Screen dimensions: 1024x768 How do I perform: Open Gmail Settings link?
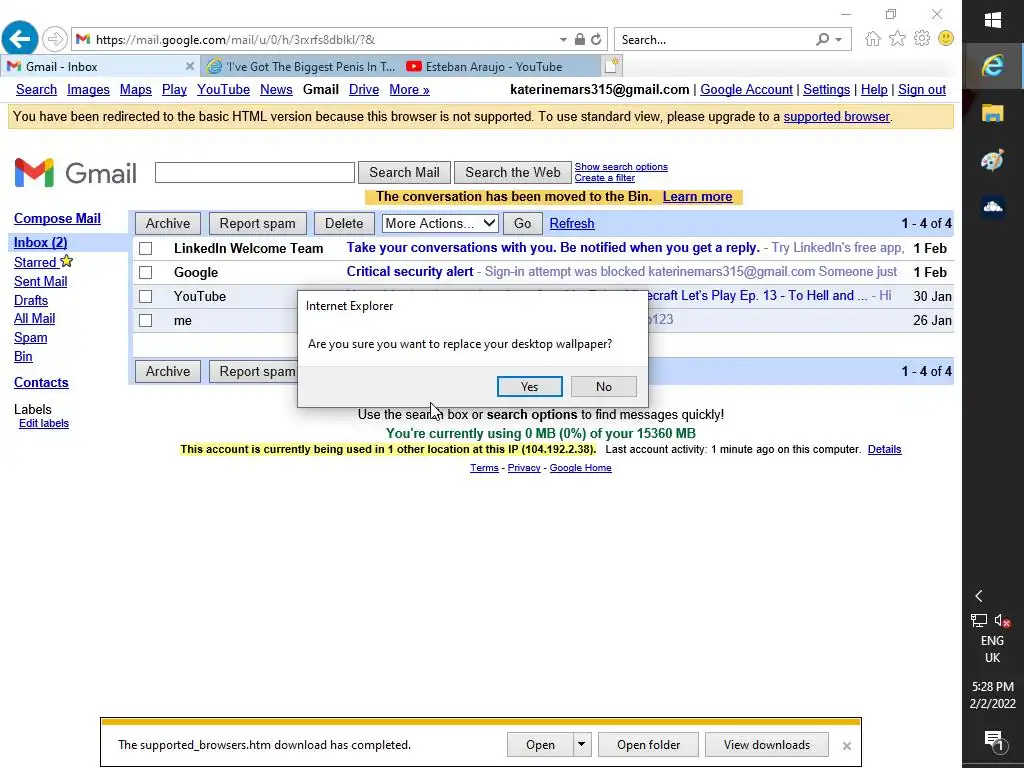pyautogui.click(x=827, y=89)
